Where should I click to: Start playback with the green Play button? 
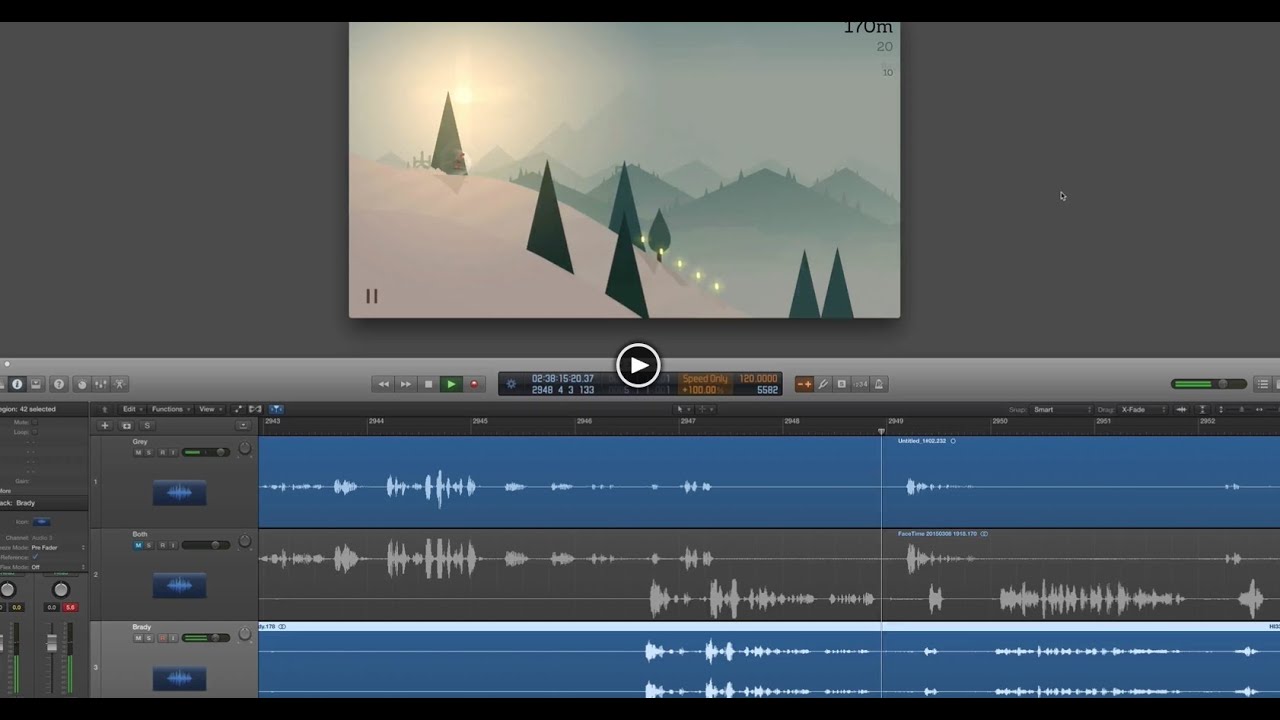point(451,384)
